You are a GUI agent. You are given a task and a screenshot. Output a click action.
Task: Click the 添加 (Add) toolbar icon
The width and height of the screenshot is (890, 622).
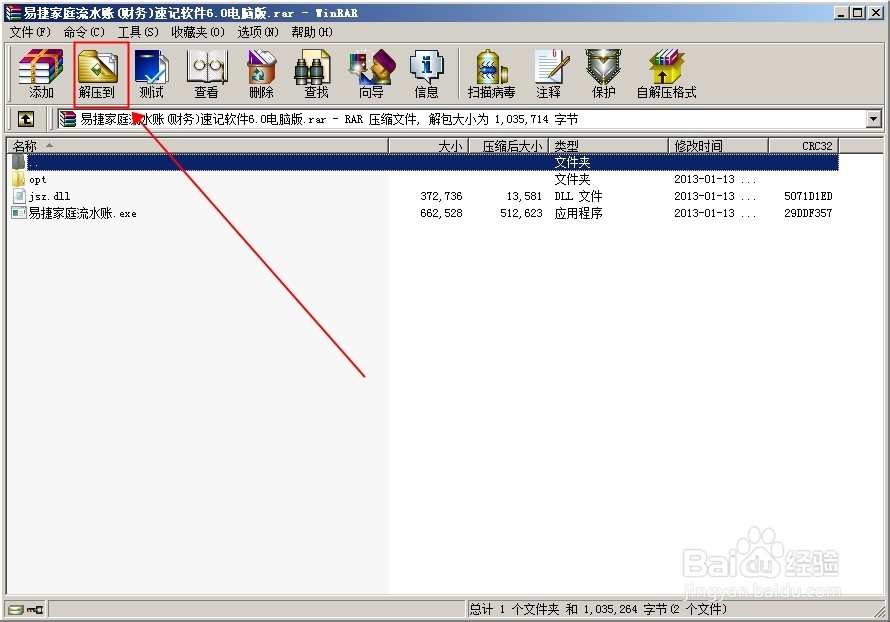coord(41,74)
